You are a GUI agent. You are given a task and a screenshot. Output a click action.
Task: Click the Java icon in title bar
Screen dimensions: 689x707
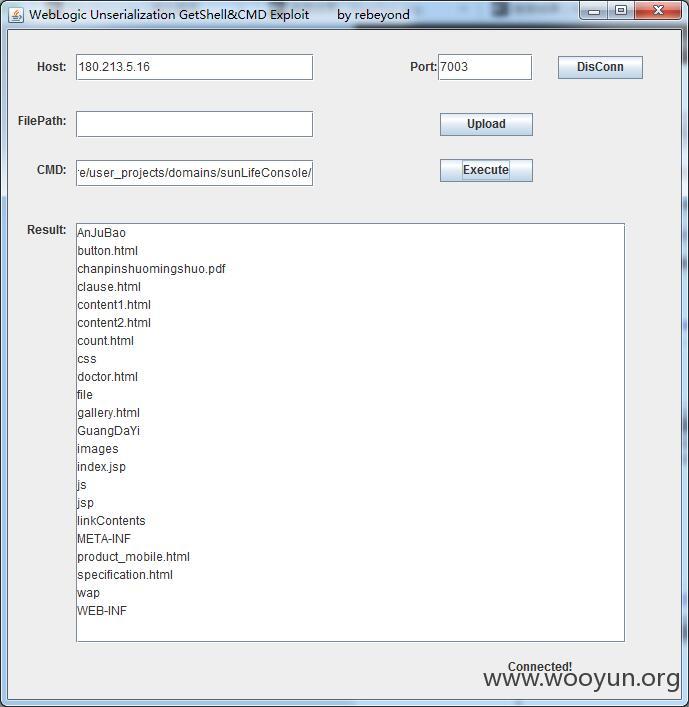click(x=16, y=15)
